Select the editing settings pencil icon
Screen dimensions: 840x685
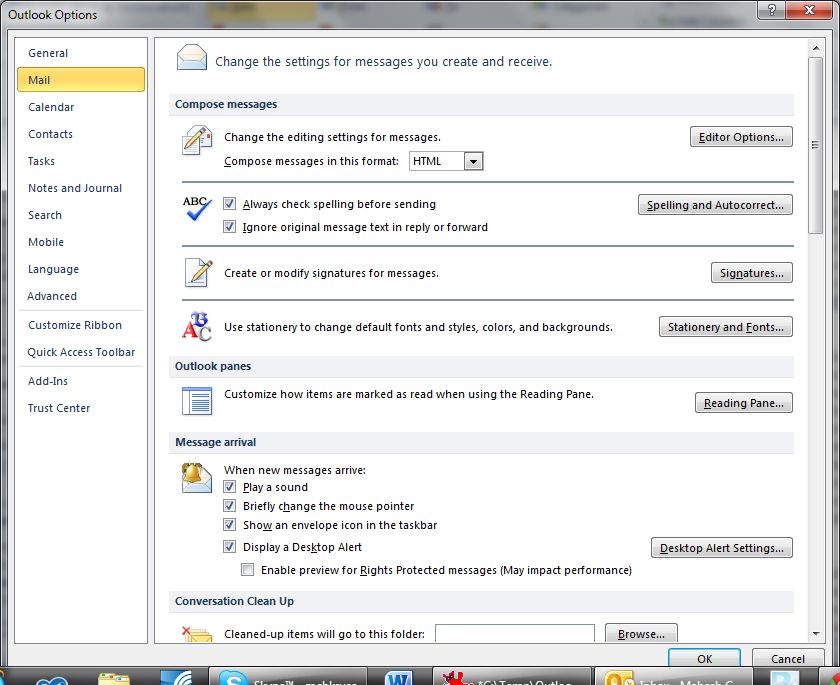(196, 141)
